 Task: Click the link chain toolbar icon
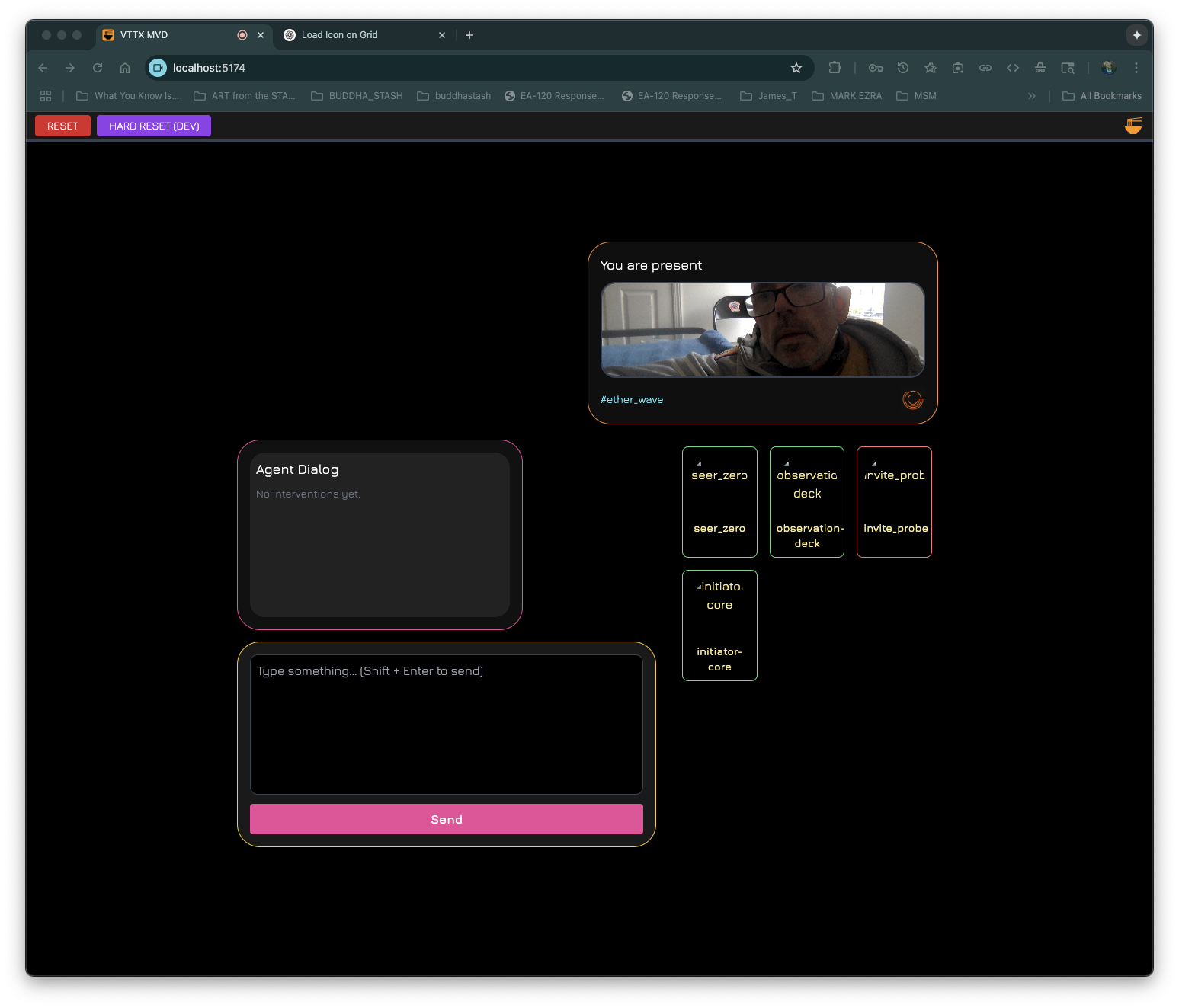tap(985, 68)
